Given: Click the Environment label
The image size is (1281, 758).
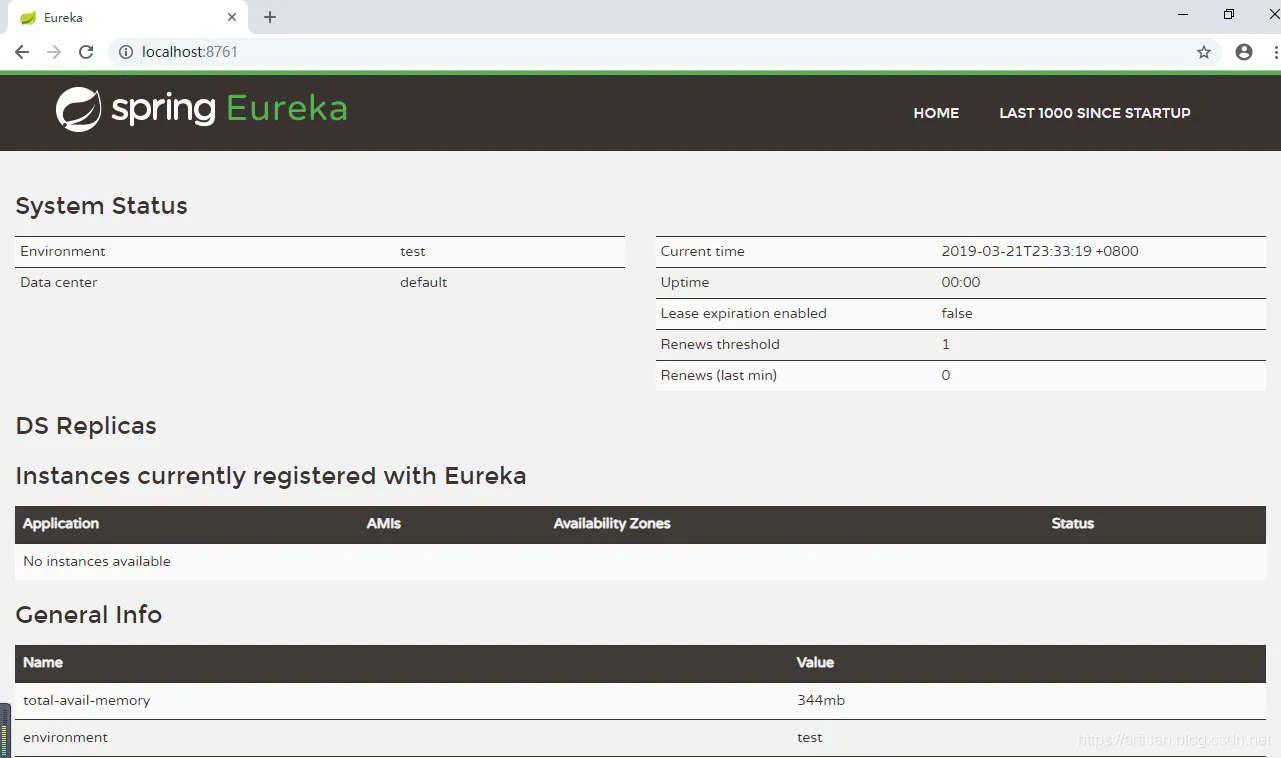Looking at the screenshot, I should (x=62, y=251).
